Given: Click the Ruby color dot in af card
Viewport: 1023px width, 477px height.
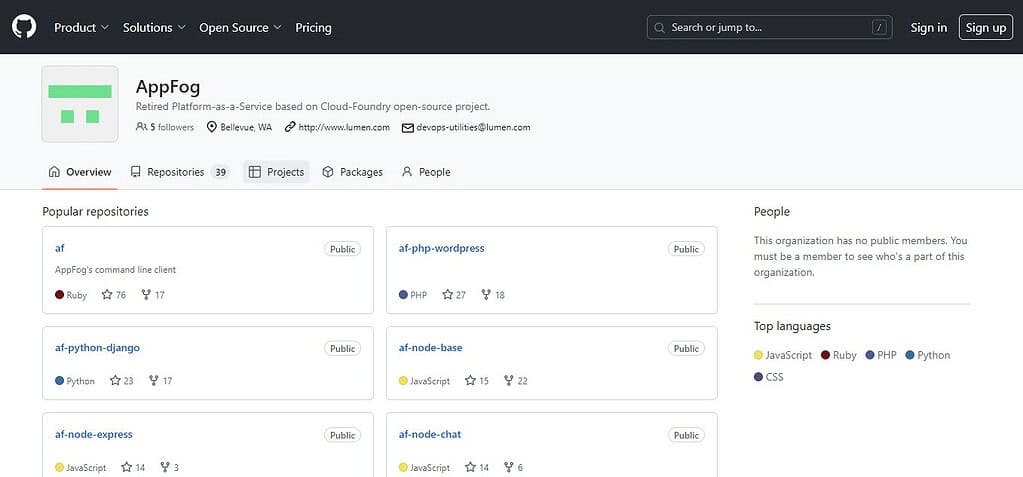Looking at the screenshot, I should (59, 295).
